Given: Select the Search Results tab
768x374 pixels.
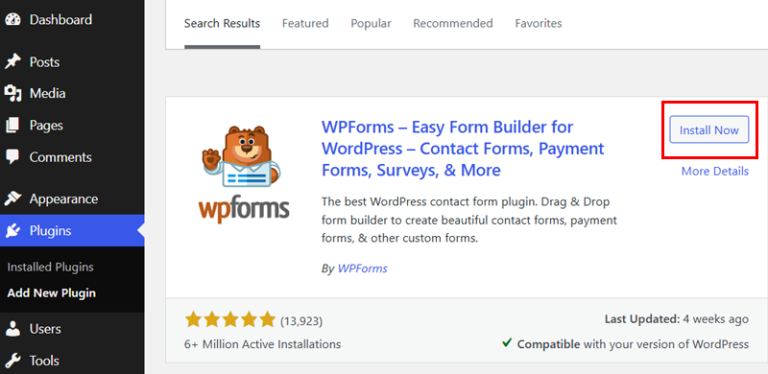Looking at the screenshot, I should [x=222, y=23].
